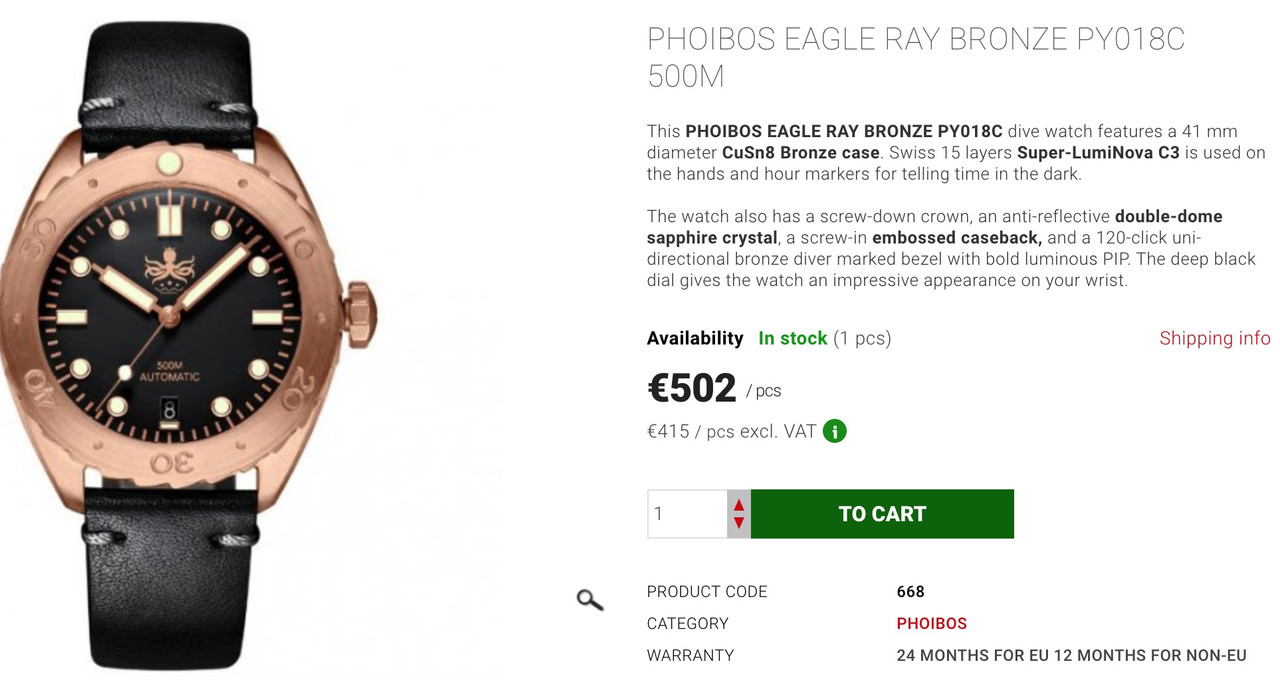Screen dimensions: 1280x685
Task: Click the €415 excl. VAT price
Action: tap(731, 432)
